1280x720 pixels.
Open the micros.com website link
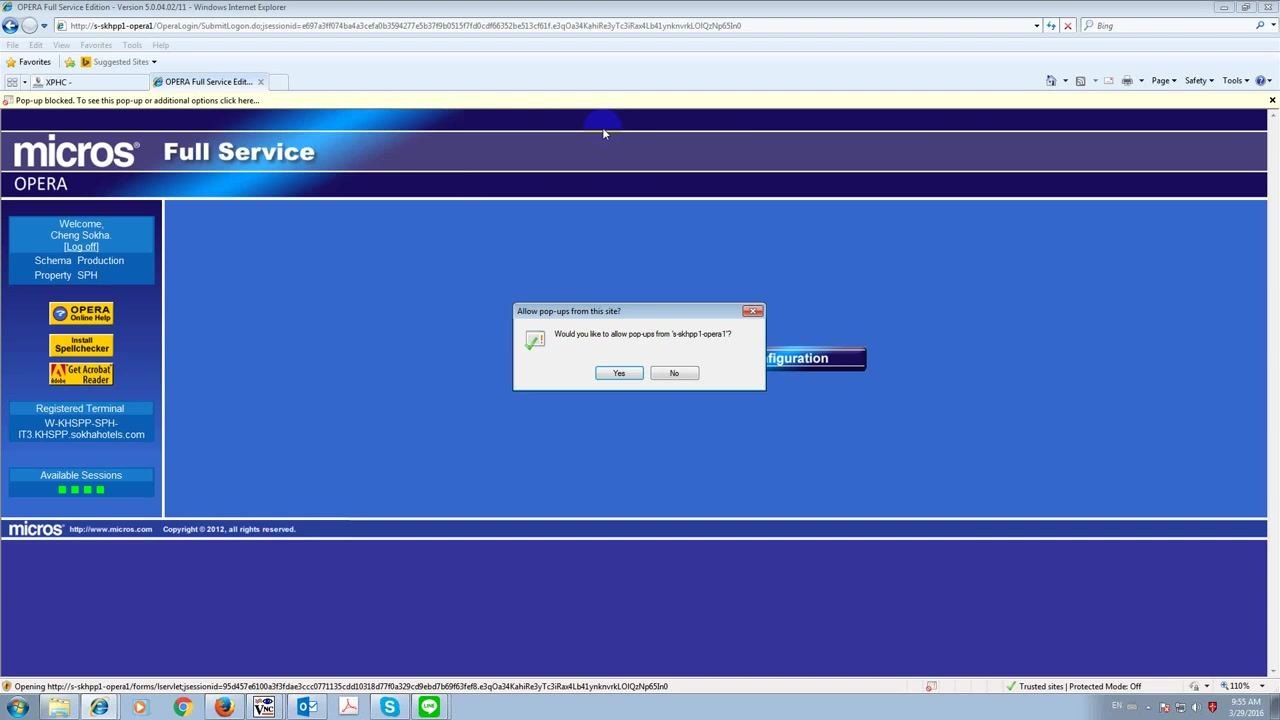click(x=110, y=529)
